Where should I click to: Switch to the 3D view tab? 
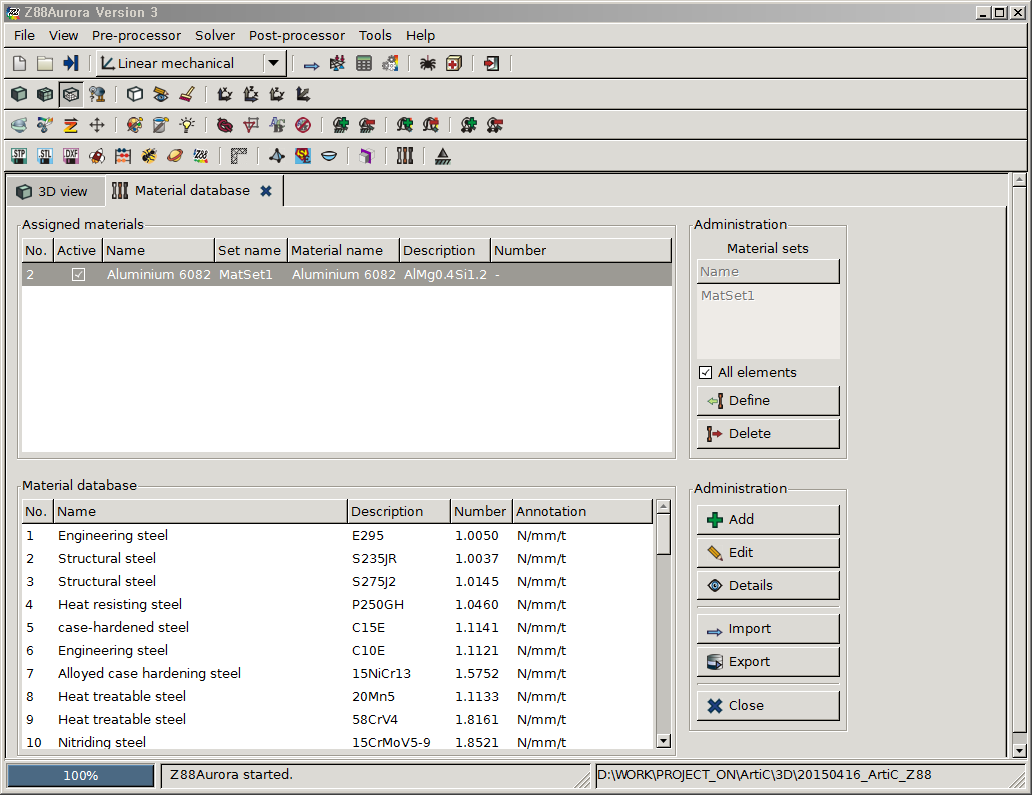[x=55, y=190]
